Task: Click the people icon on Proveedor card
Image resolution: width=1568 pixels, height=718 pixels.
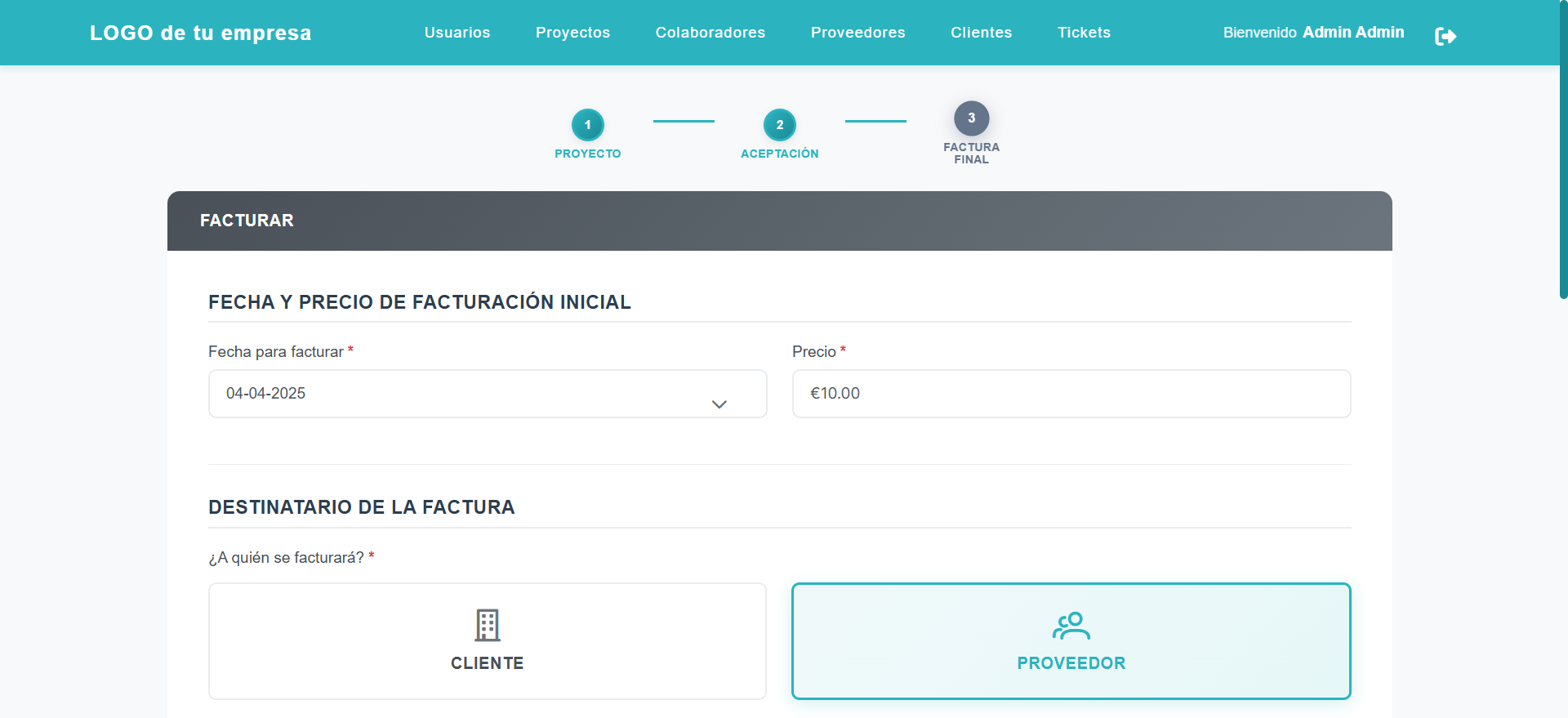Action: 1071,626
